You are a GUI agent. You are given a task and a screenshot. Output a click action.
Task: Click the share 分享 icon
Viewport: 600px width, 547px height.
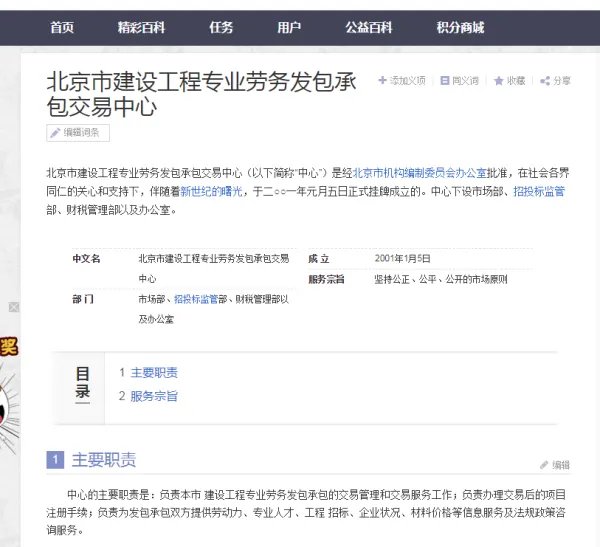(545, 81)
